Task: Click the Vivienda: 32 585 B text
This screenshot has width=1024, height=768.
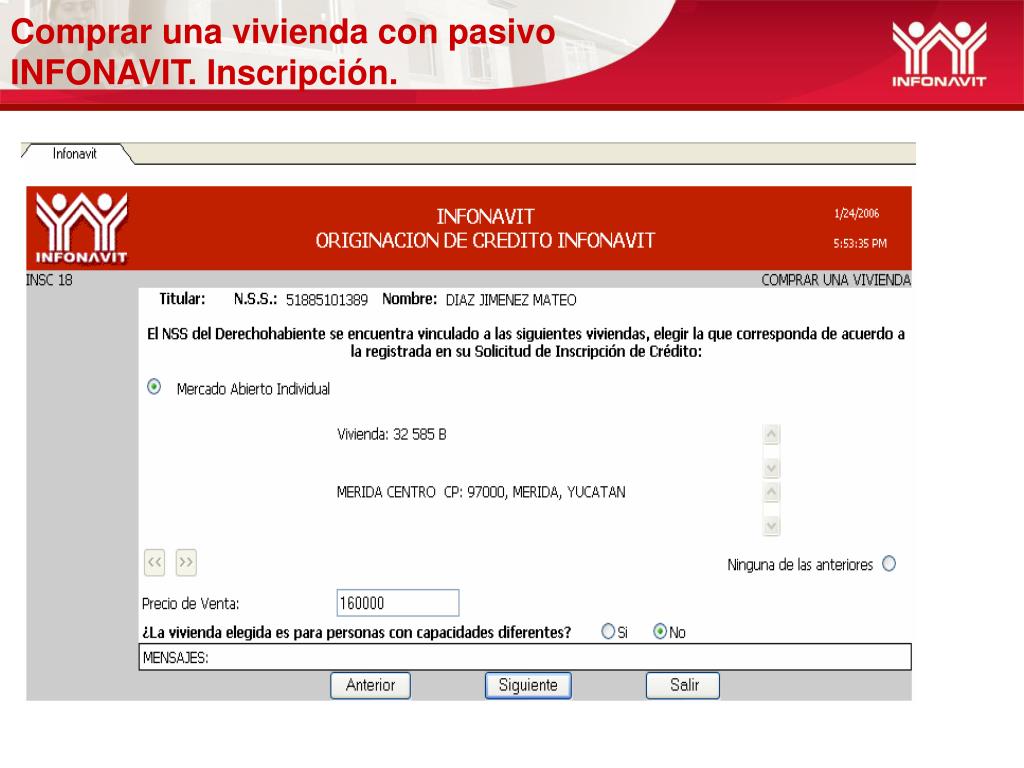Action: click(x=392, y=434)
